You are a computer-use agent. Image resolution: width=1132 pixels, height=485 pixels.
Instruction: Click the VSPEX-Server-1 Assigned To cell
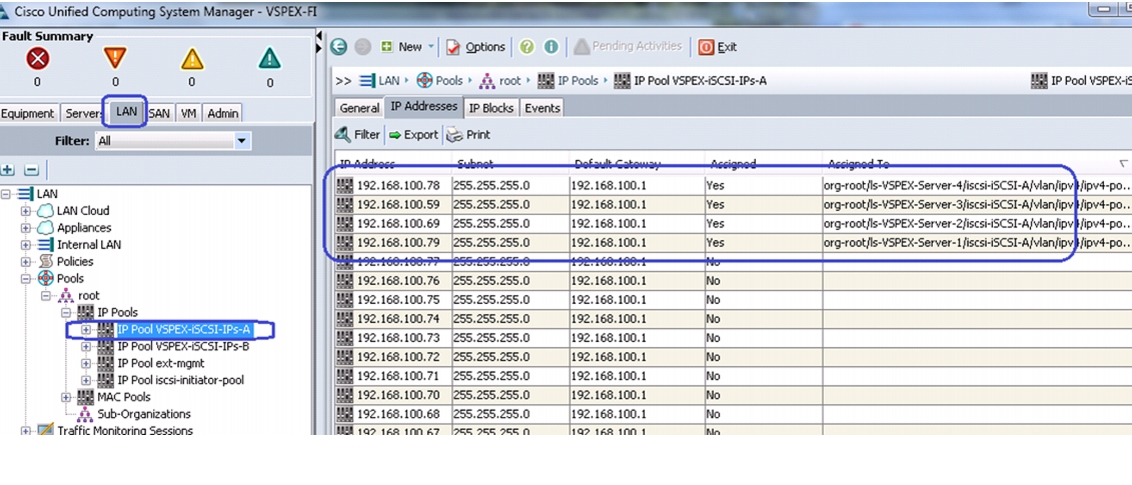tap(977, 242)
